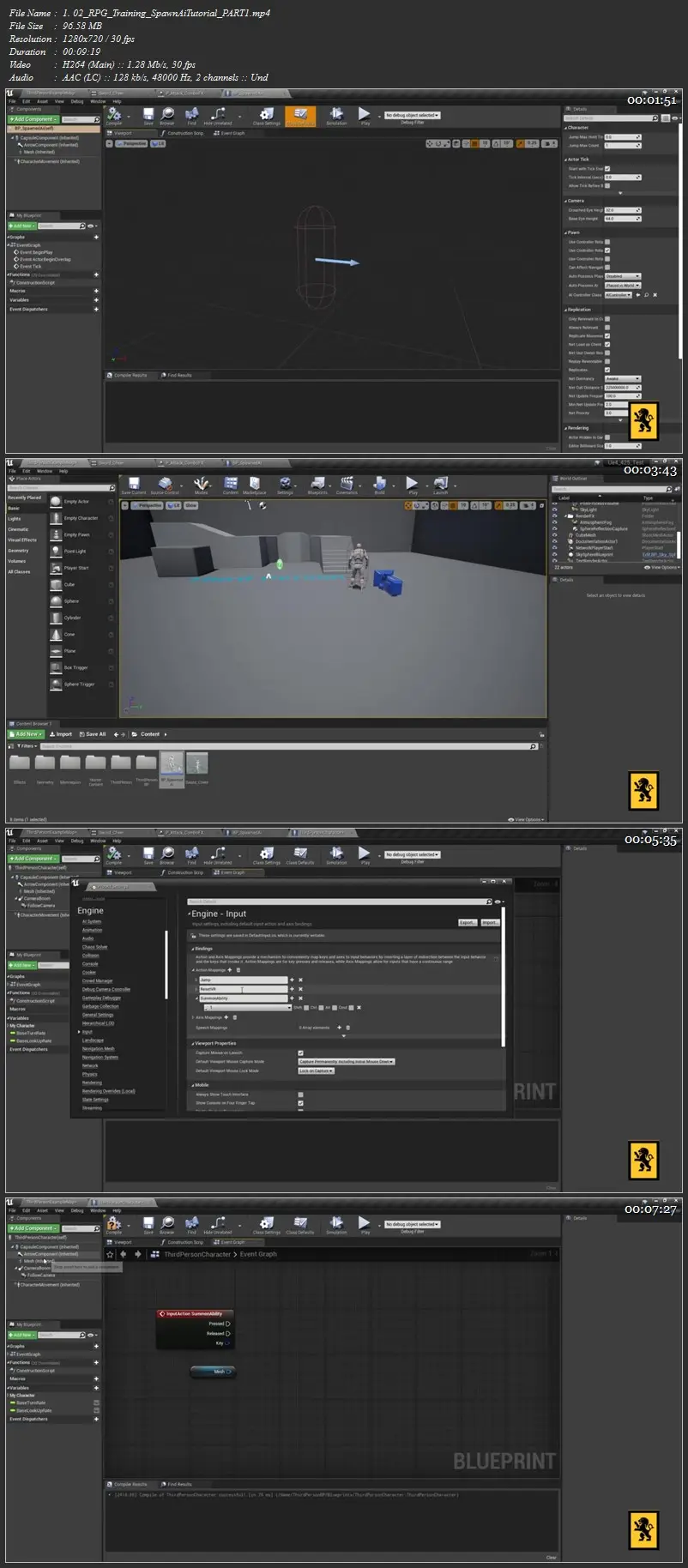
Task: Open the 'Lock on Capture' mouse lock dropdown
Action: 317,1070
